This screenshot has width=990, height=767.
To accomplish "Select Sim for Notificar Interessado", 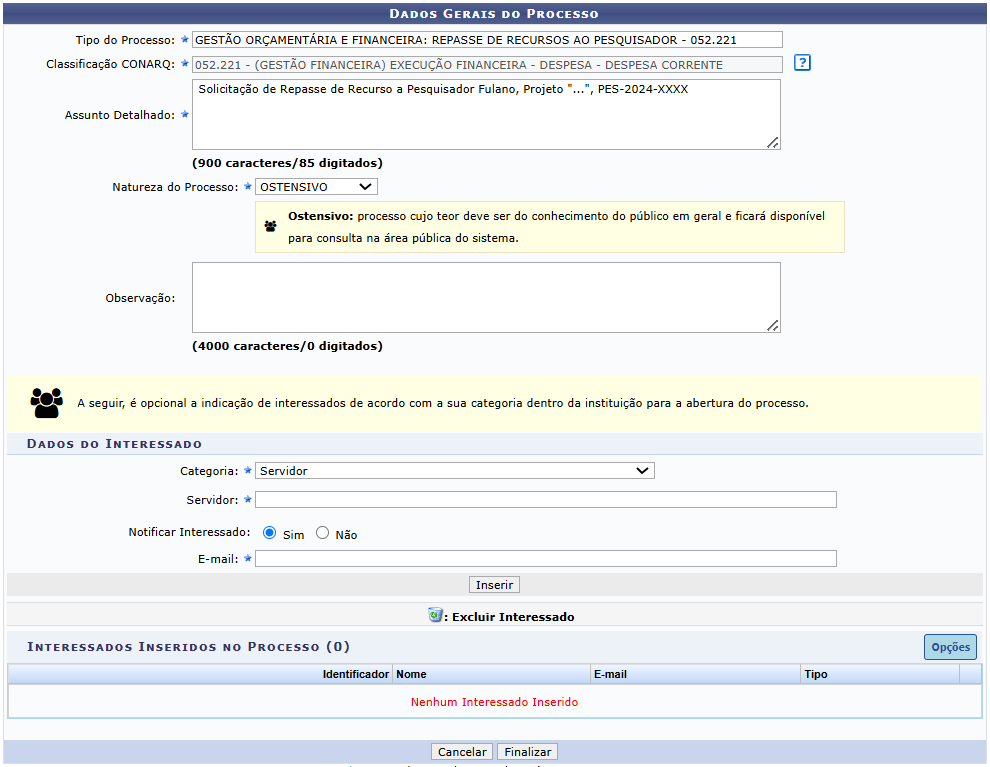I will click(270, 534).
